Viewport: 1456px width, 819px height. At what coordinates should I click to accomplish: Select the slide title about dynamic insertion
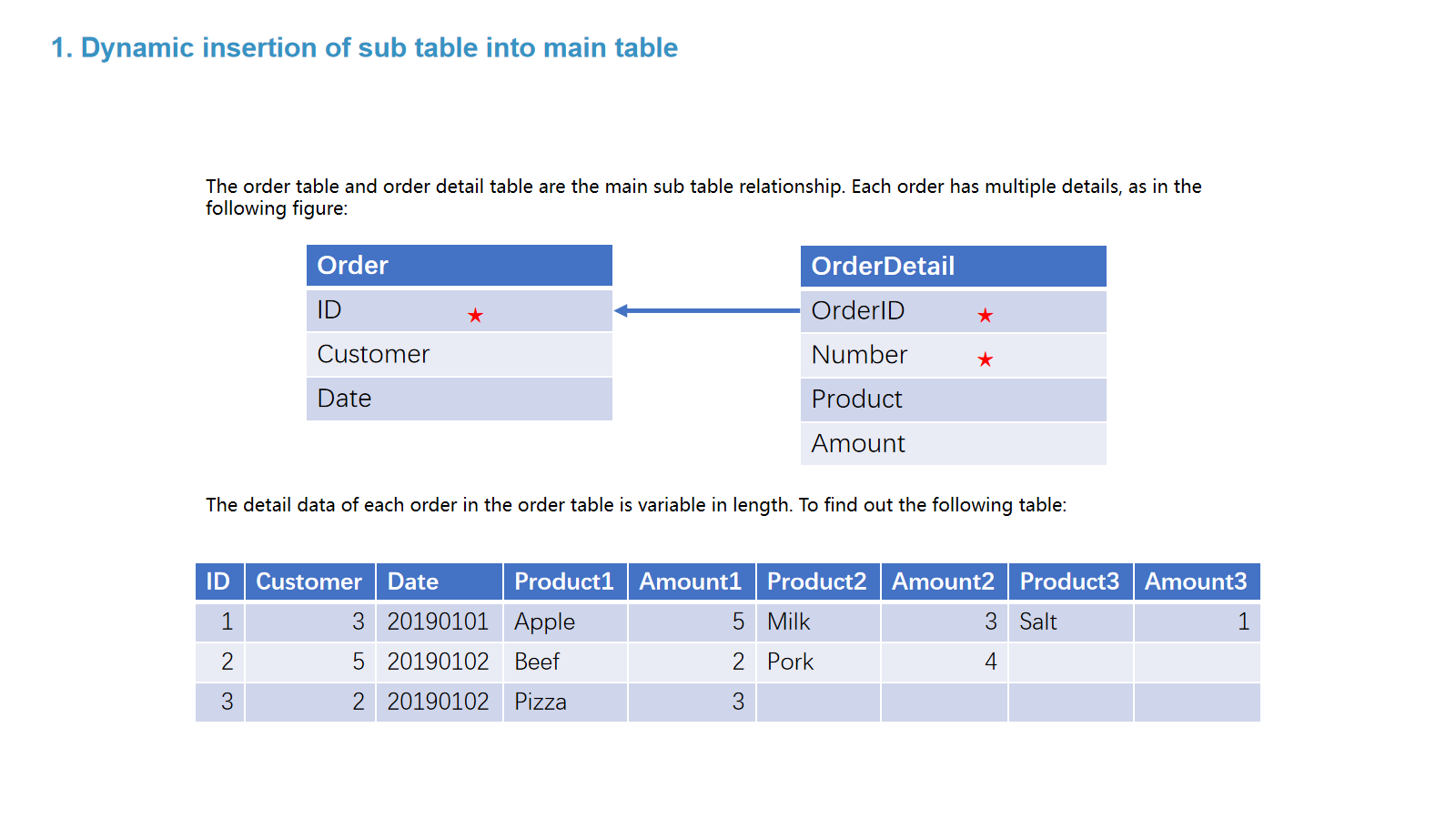click(364, 47)
